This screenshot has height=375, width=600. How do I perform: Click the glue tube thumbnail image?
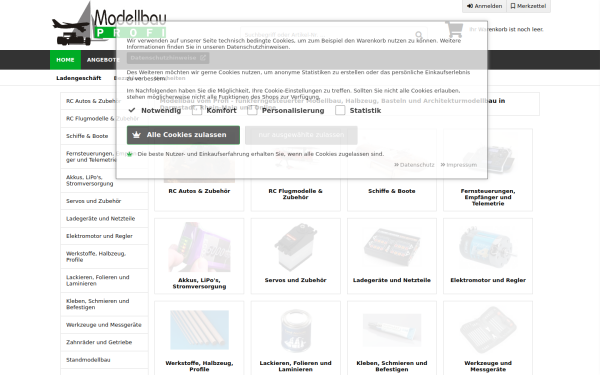[x=392, y=329]
